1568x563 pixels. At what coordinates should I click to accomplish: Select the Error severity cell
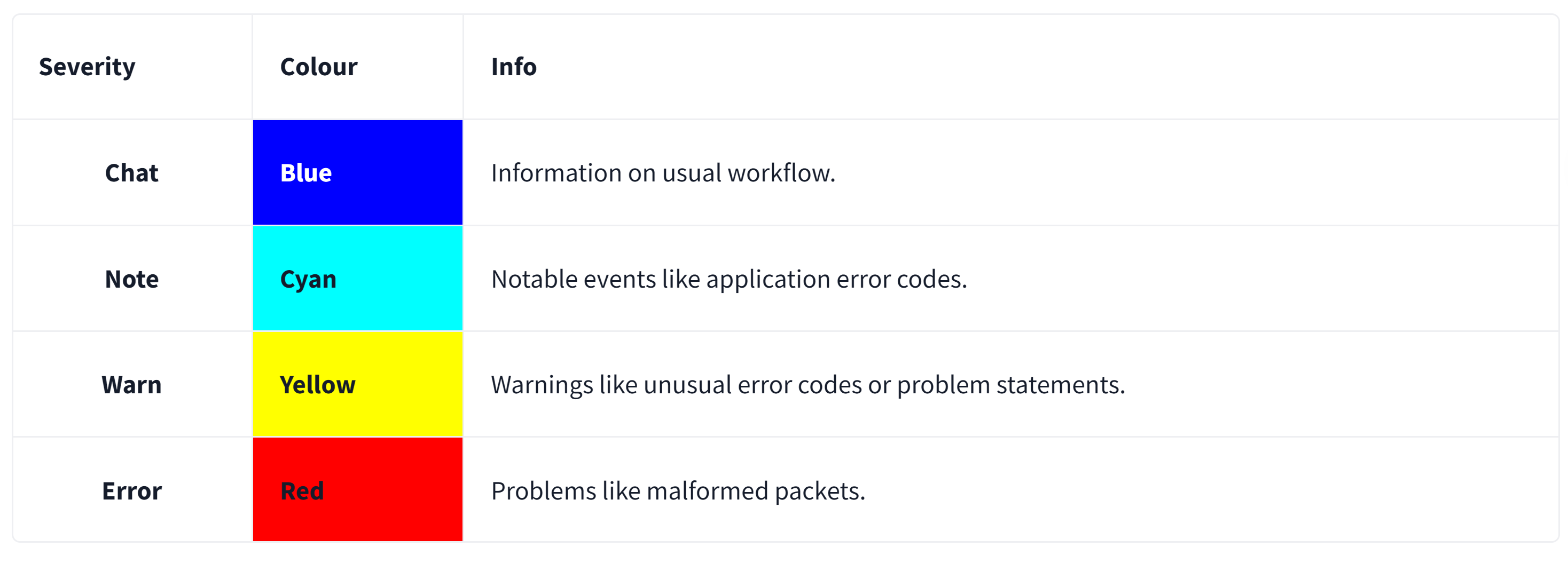click(x=131, y=490)
